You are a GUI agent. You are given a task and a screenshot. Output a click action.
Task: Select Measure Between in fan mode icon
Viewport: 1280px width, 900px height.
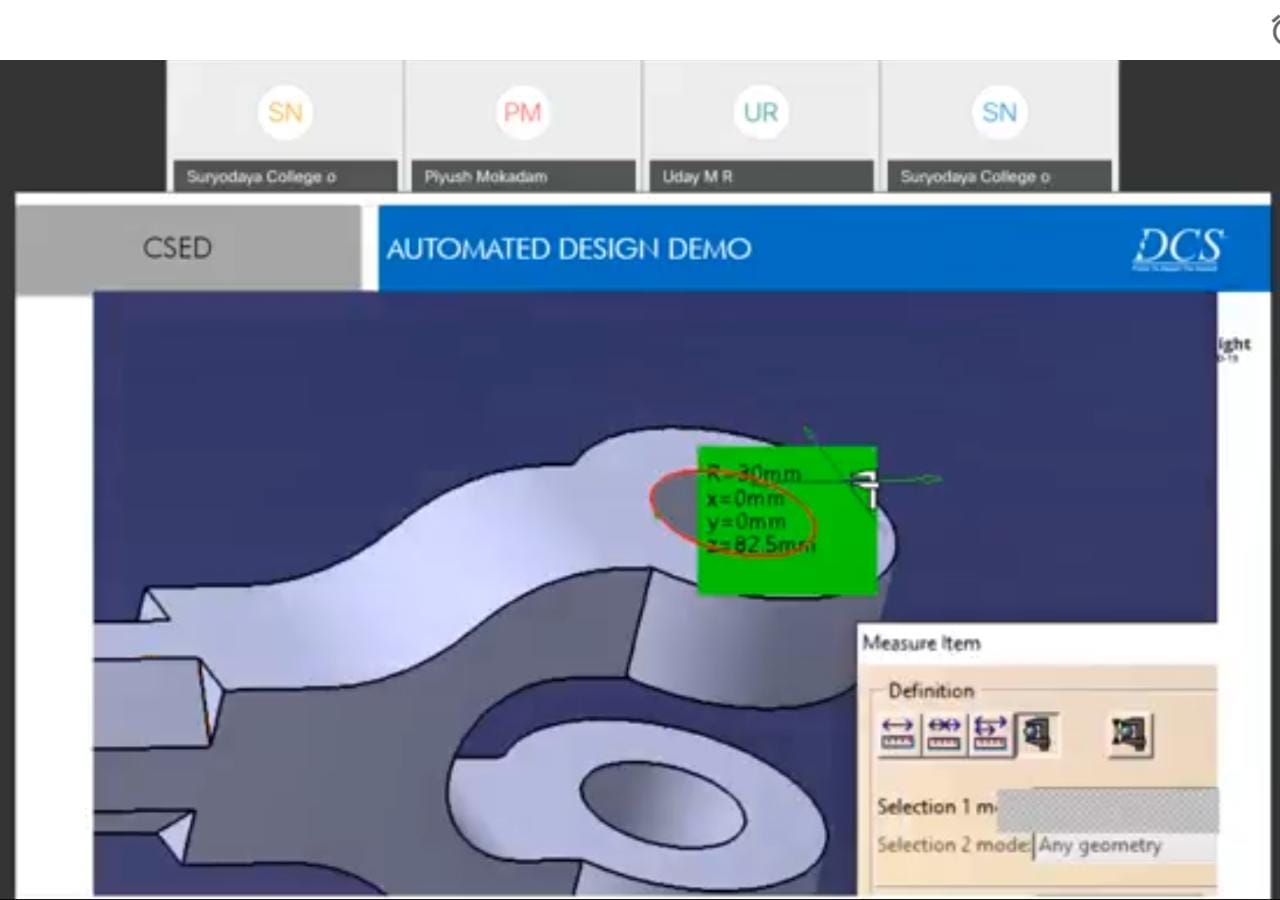click(989, 735)
